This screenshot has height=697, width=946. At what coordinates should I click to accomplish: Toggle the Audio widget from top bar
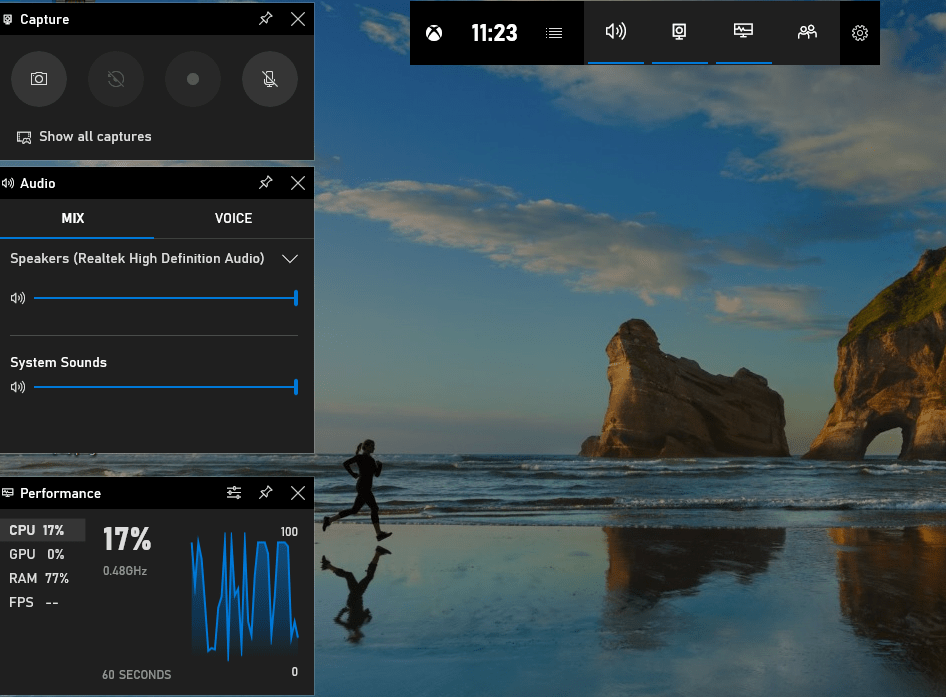pyautogui.click(x=616, y=32)
